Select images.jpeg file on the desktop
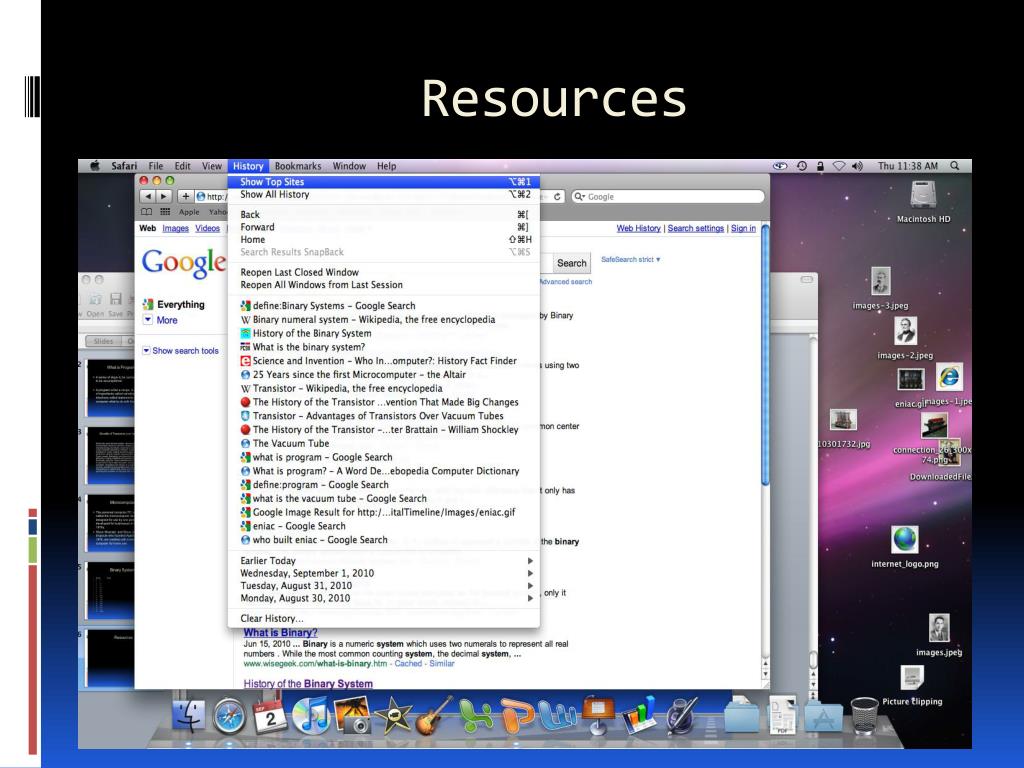The image size is (1024, 768). [x=939, y=635]
